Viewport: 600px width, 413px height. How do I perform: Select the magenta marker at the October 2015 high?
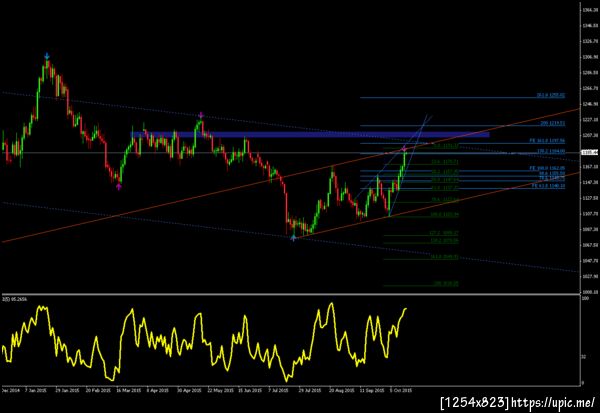[404, 148]
